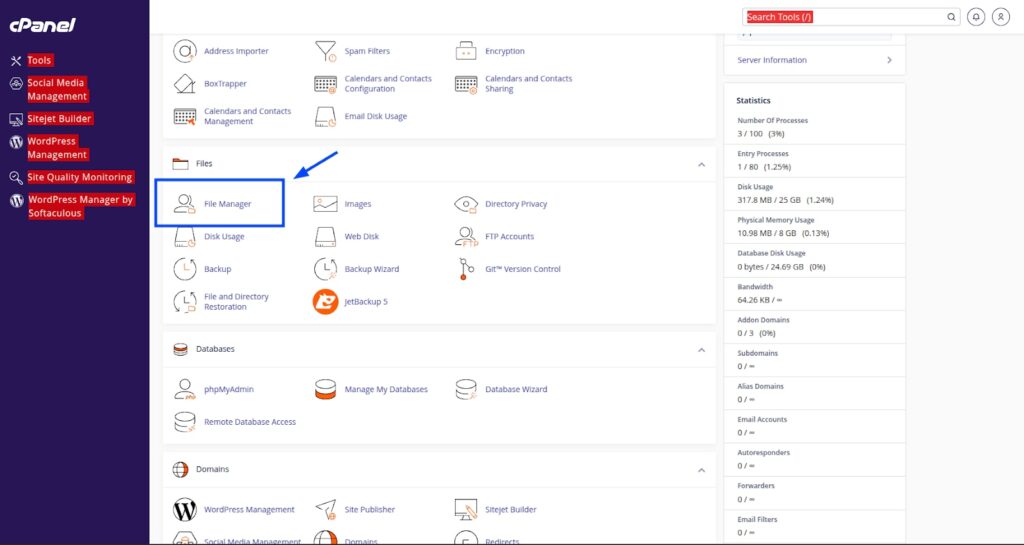This screenshot has width=1024, height=545.
Task: Click Calendars and Contacts Management icon
Action: 185,116
